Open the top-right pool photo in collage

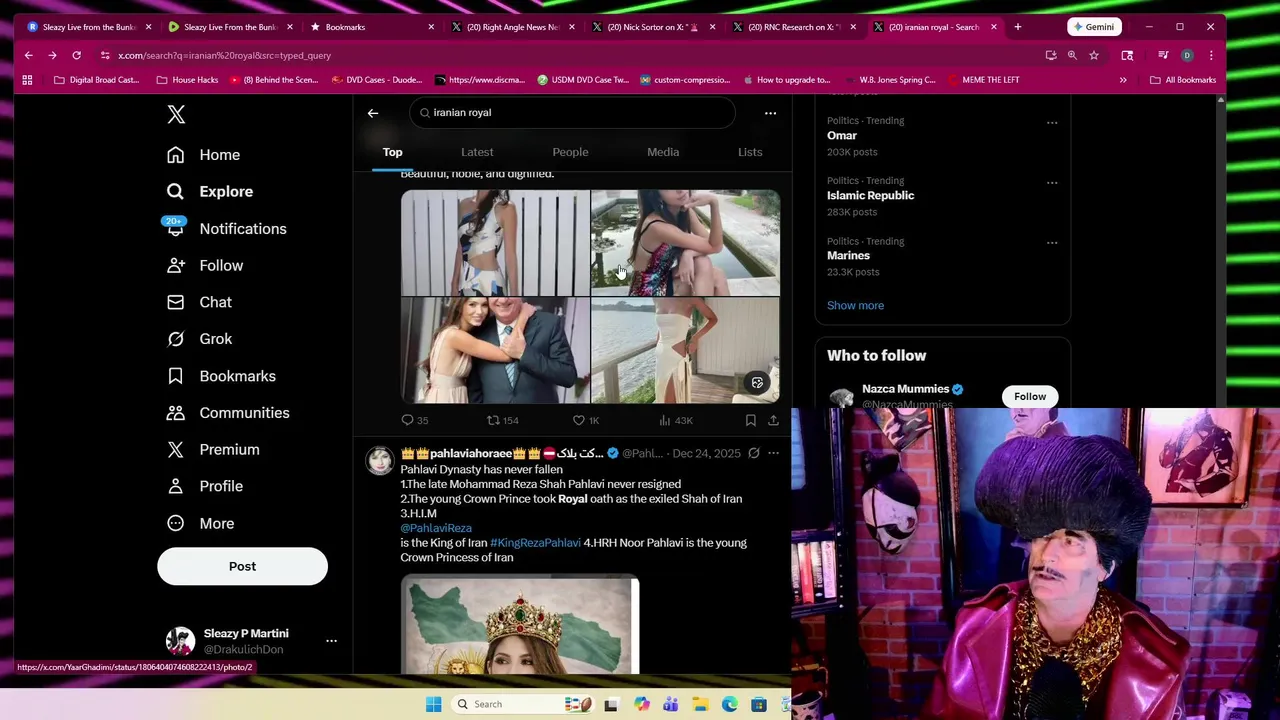685,243
